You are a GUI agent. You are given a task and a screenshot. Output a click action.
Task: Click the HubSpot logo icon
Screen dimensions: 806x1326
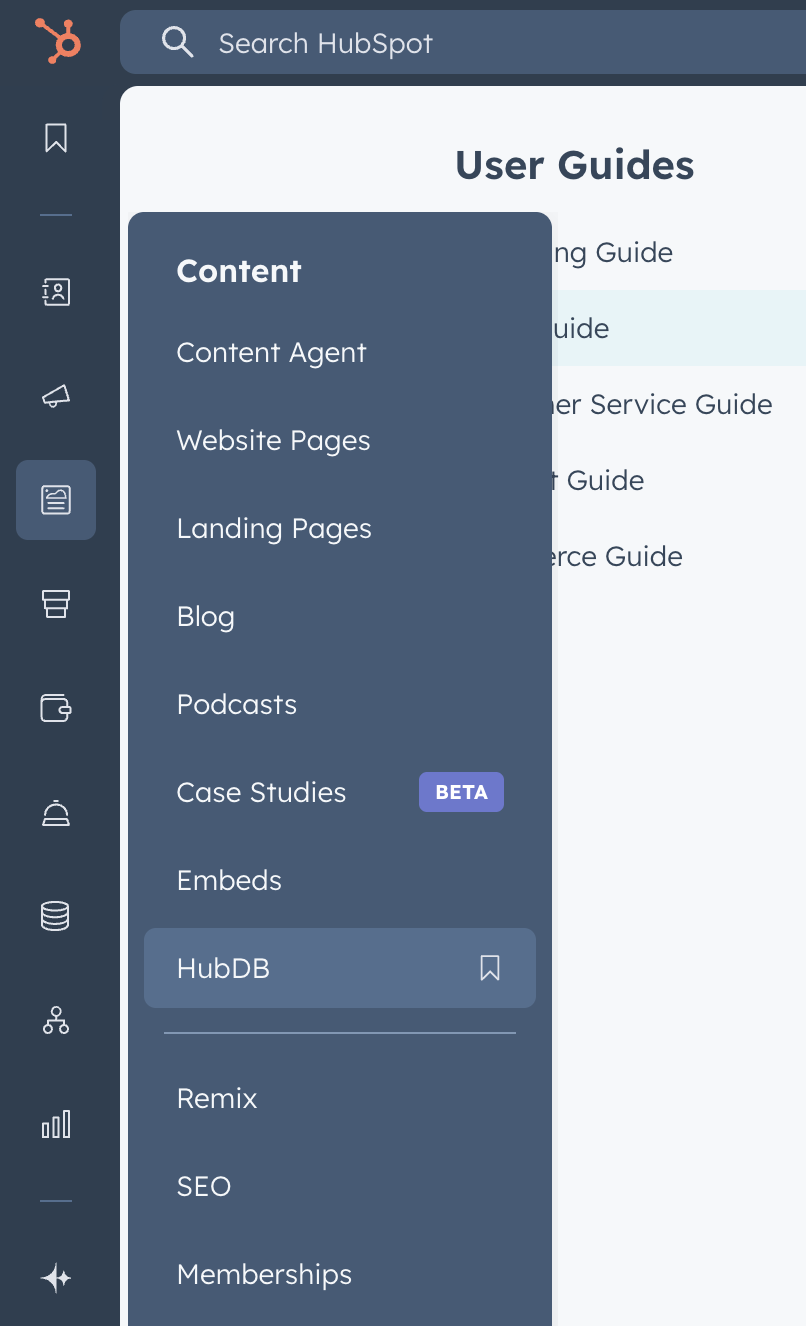(55, 42)
